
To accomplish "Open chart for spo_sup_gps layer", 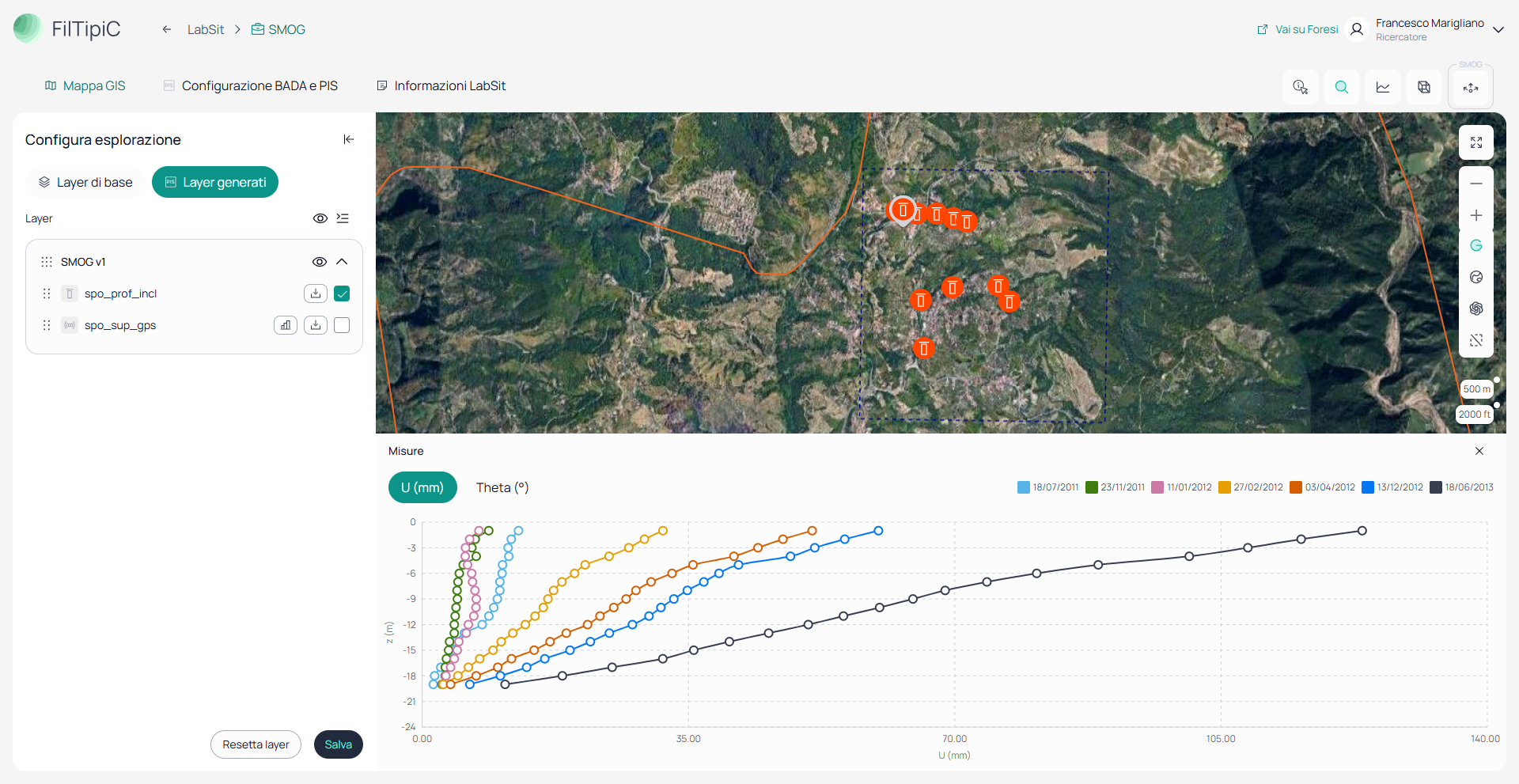I will click(286, 325).
